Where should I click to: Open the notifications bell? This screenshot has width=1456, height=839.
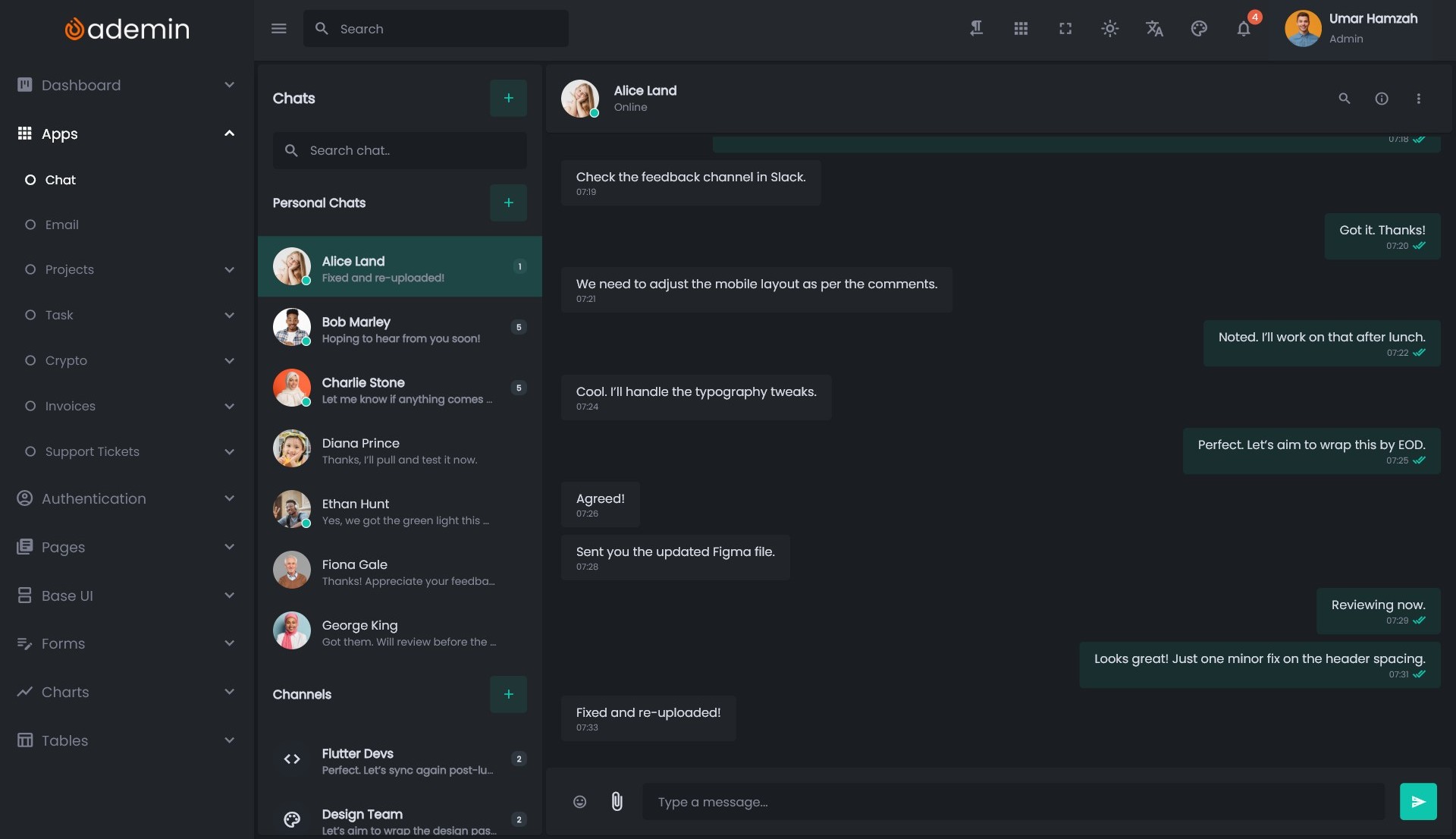[1244, 29]
